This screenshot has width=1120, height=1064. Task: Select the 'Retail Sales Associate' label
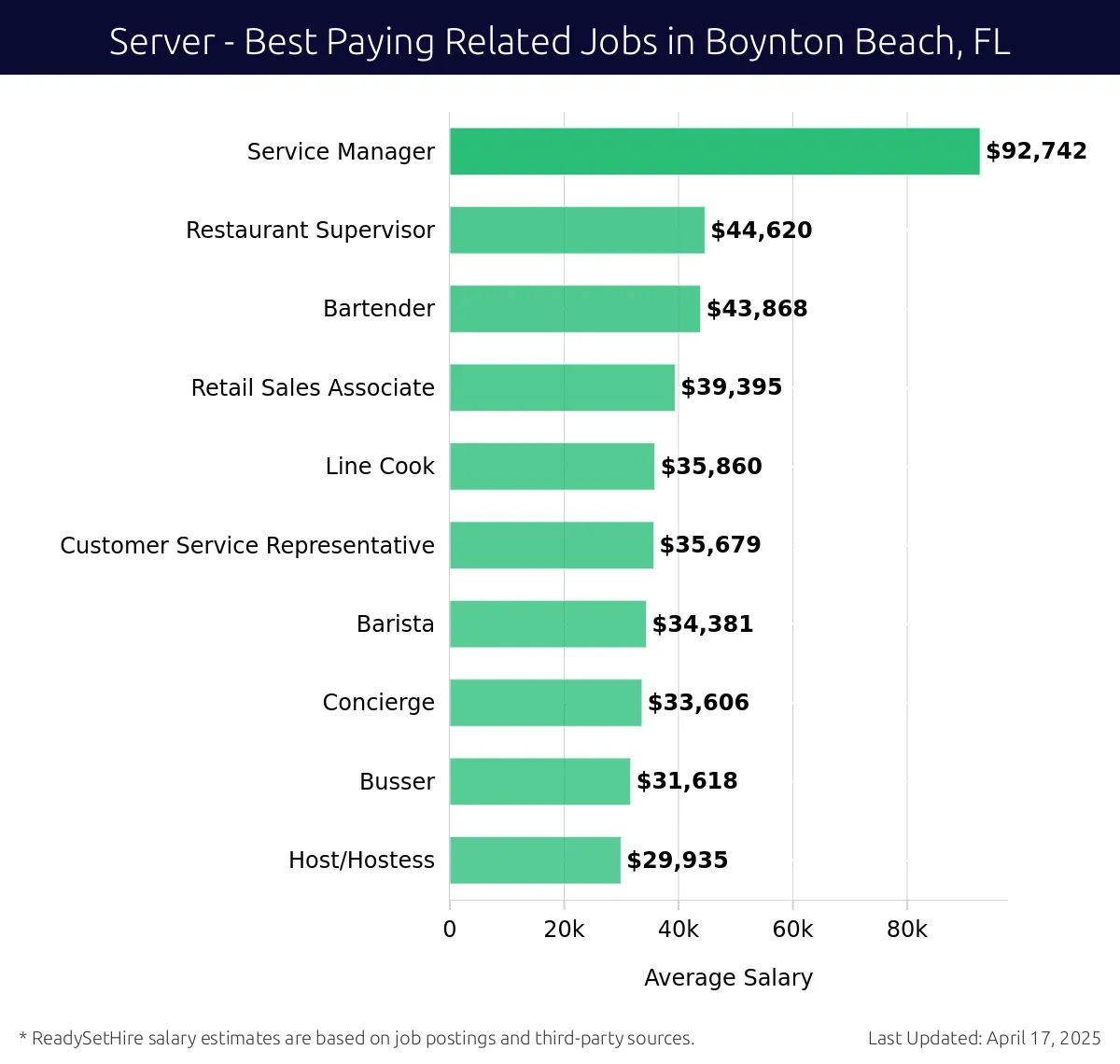[x=313, y=387]
